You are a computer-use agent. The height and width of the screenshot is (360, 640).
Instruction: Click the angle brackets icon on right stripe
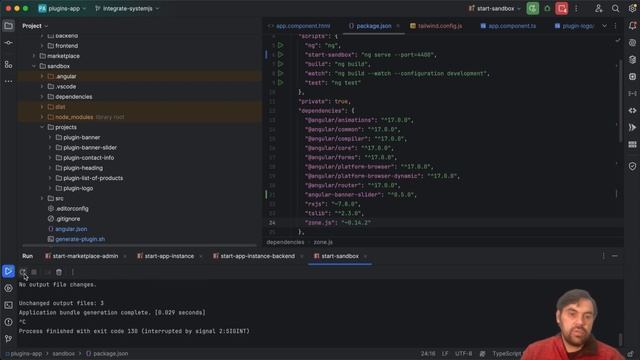632,111
